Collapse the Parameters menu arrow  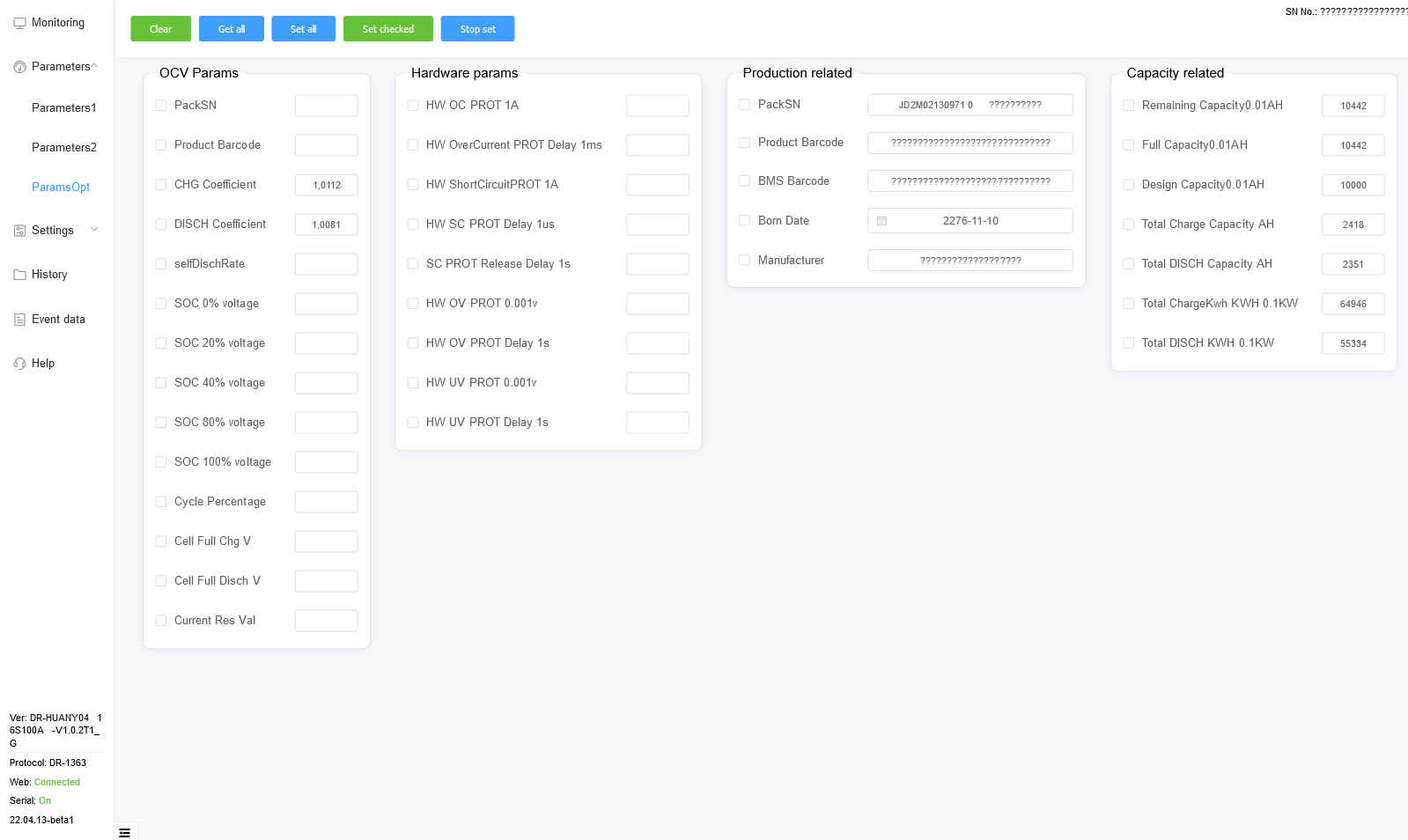tap(94, 66)
